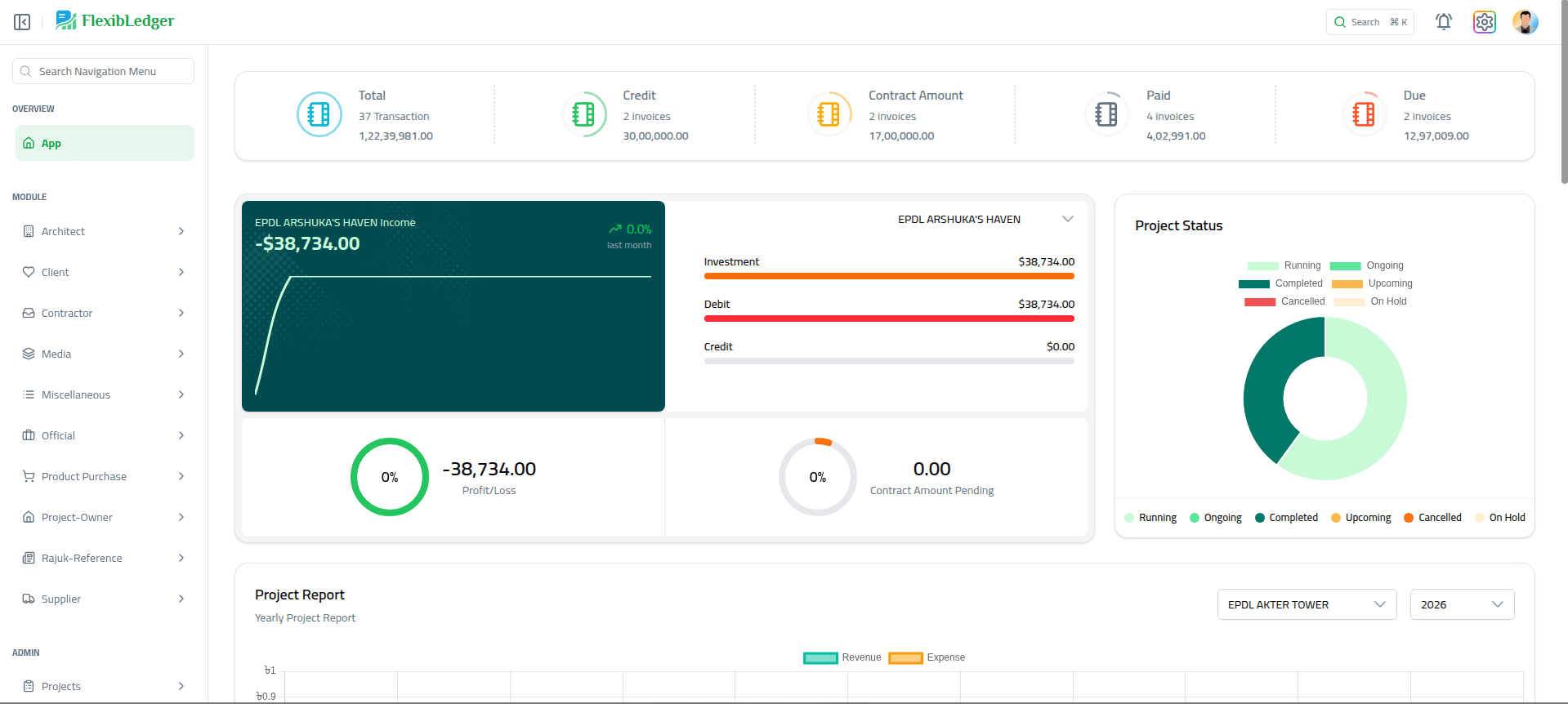Open notifications via the bell icon
1568x704 pixels.
tap(1443, 22)
